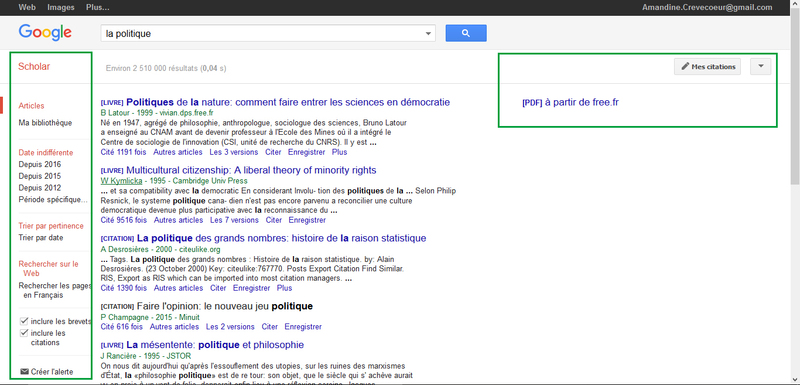The image size is (800, 385).
Task: Open Ma bibliothèque in the sidebar
Action: [x=45, y=123]
